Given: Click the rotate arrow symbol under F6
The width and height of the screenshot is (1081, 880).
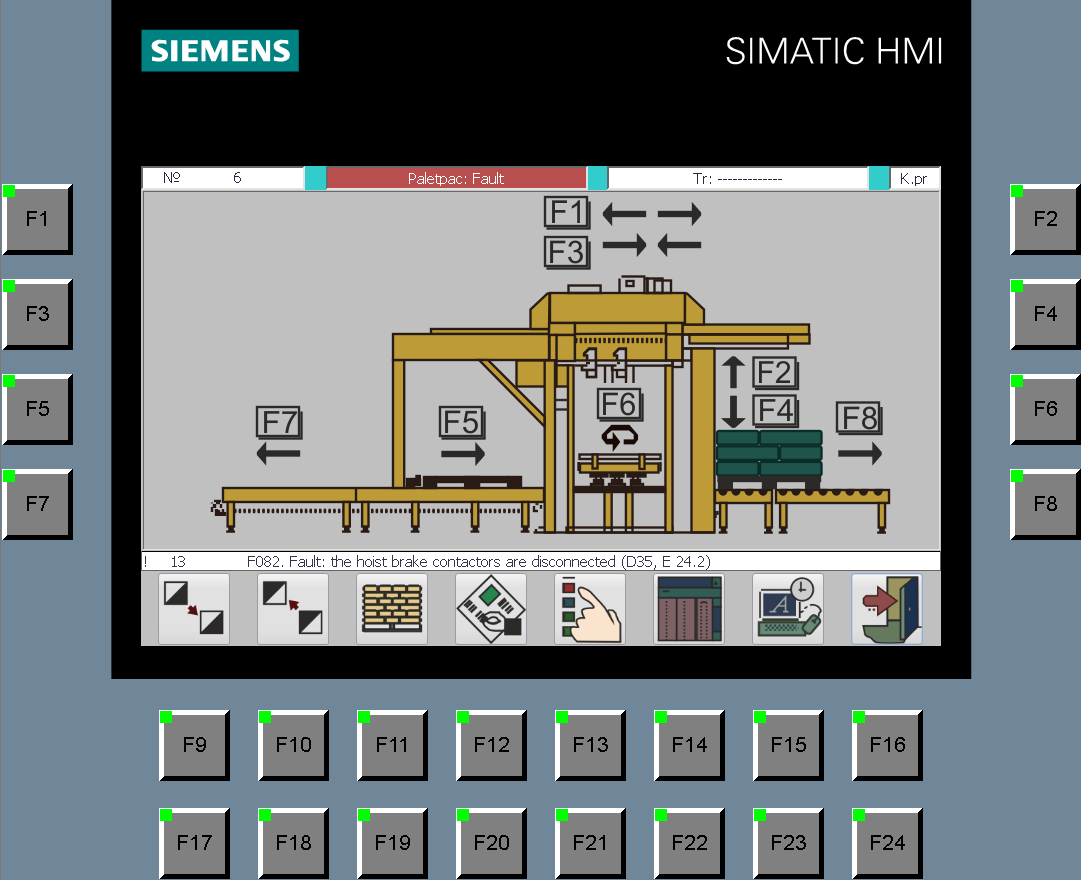Looking at the screenshot, I should tap(620, 437).
